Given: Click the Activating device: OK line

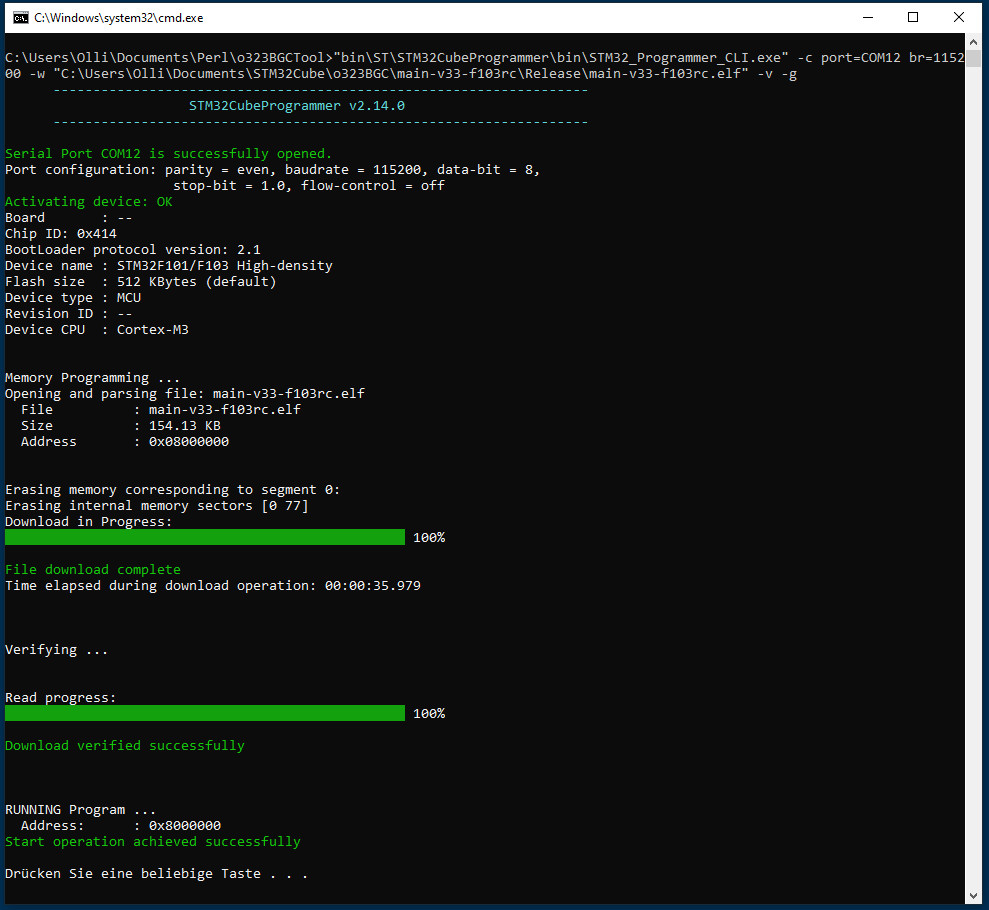Looking at the screenshot, I should coord(89,202).
